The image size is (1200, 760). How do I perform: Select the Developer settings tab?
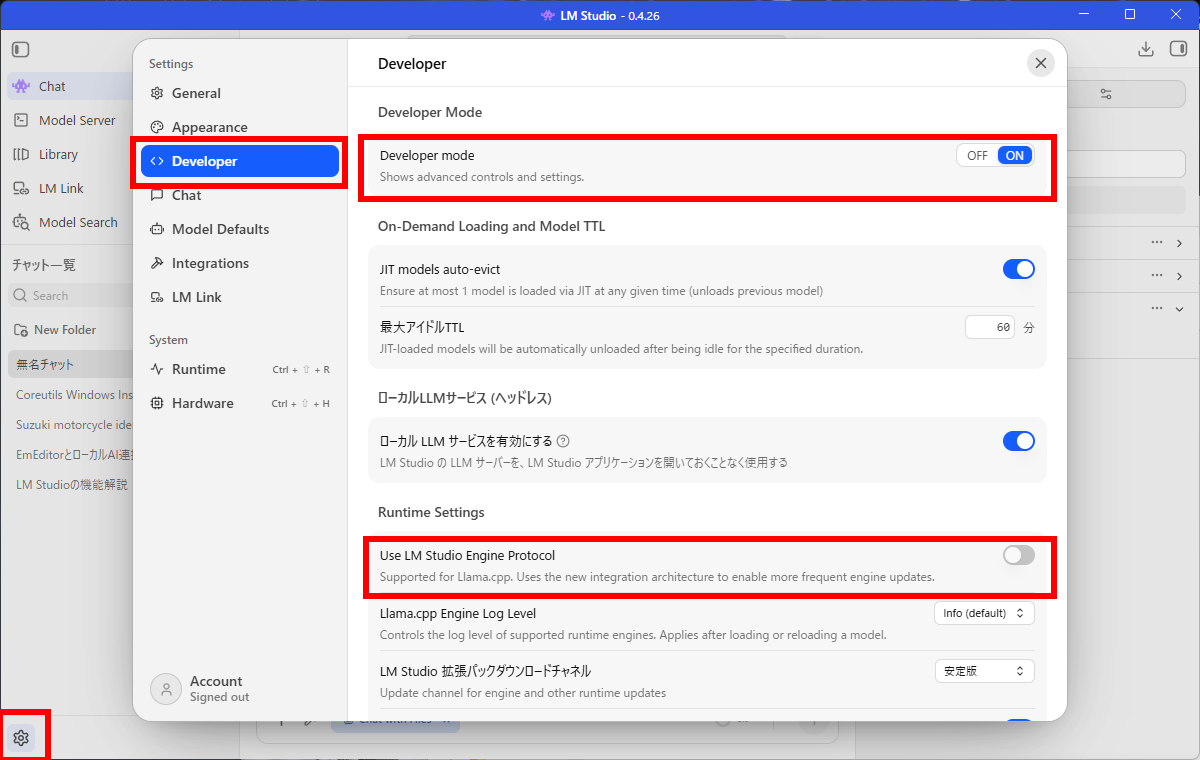[240, 161]
